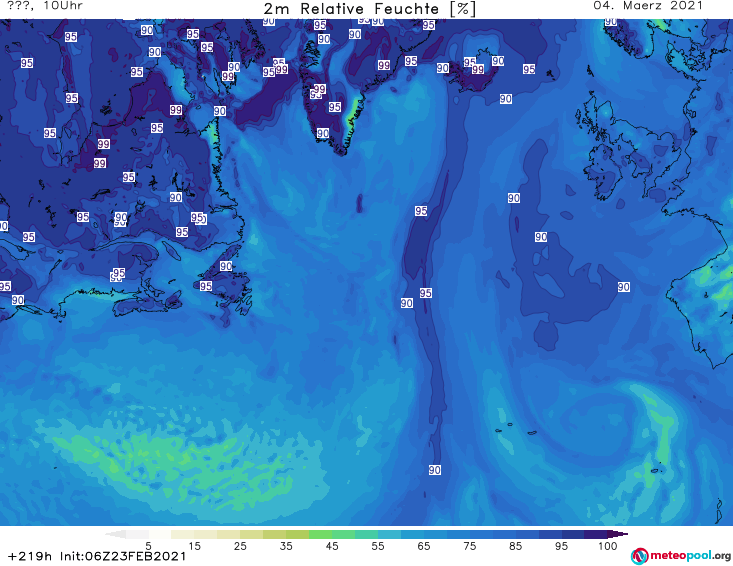The width and height of the screenshot is (733, 566).
Task: Pick the darkest purple colorbar segment at 100
Action: click(x=596, y=534)
